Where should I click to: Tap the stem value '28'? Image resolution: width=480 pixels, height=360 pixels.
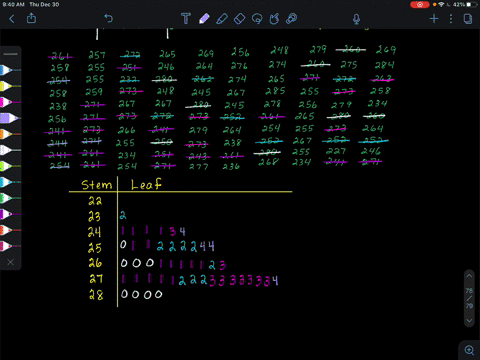click(96, 295)
